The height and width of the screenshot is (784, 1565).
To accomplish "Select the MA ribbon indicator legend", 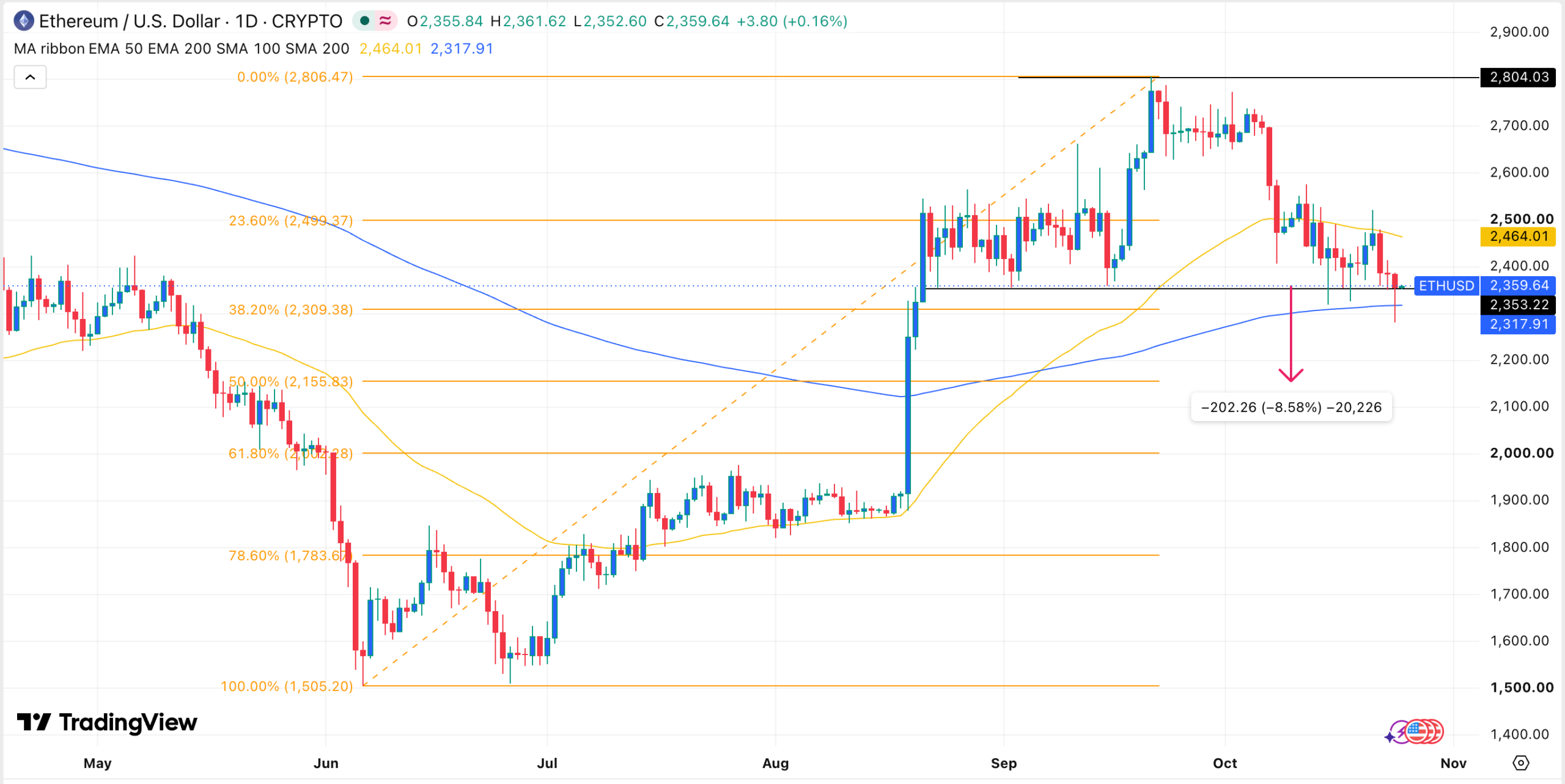I will pos(182,49).
